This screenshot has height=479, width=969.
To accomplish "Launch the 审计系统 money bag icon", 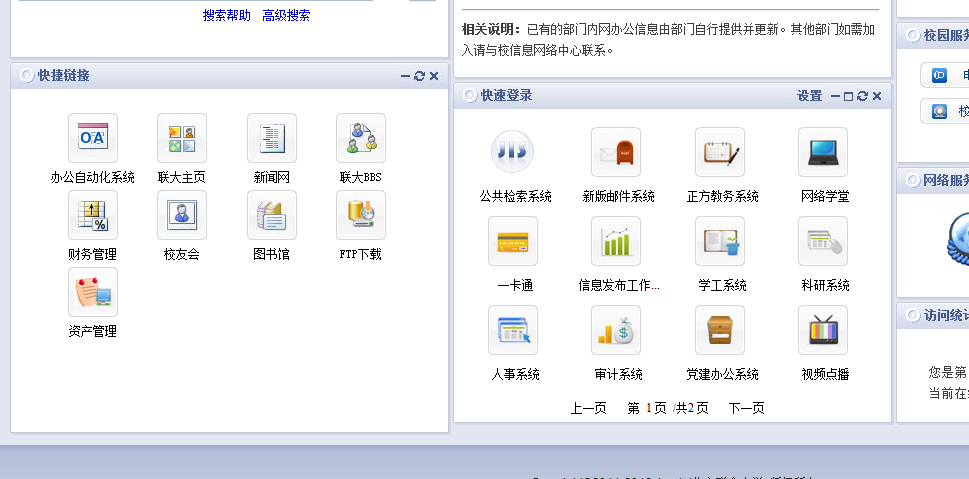I will (616, 330).
